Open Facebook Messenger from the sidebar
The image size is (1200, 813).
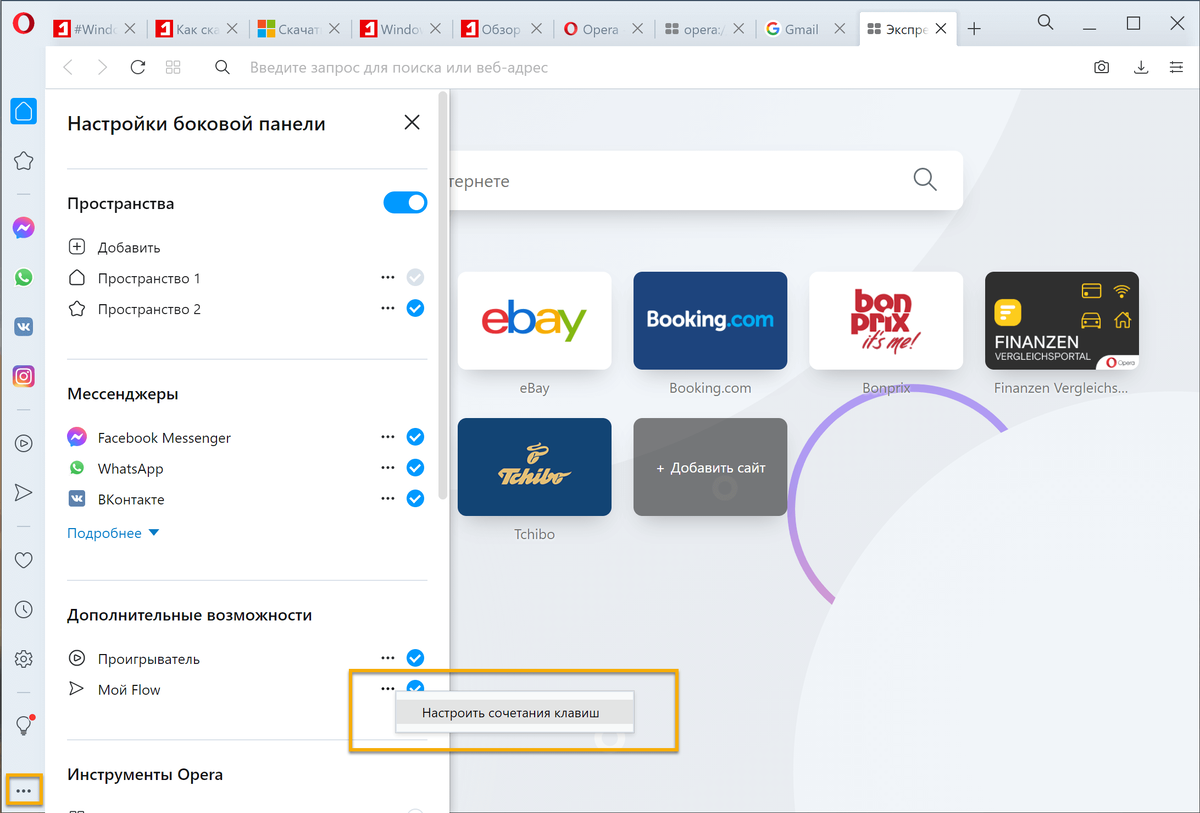click(x=24, y=228)
